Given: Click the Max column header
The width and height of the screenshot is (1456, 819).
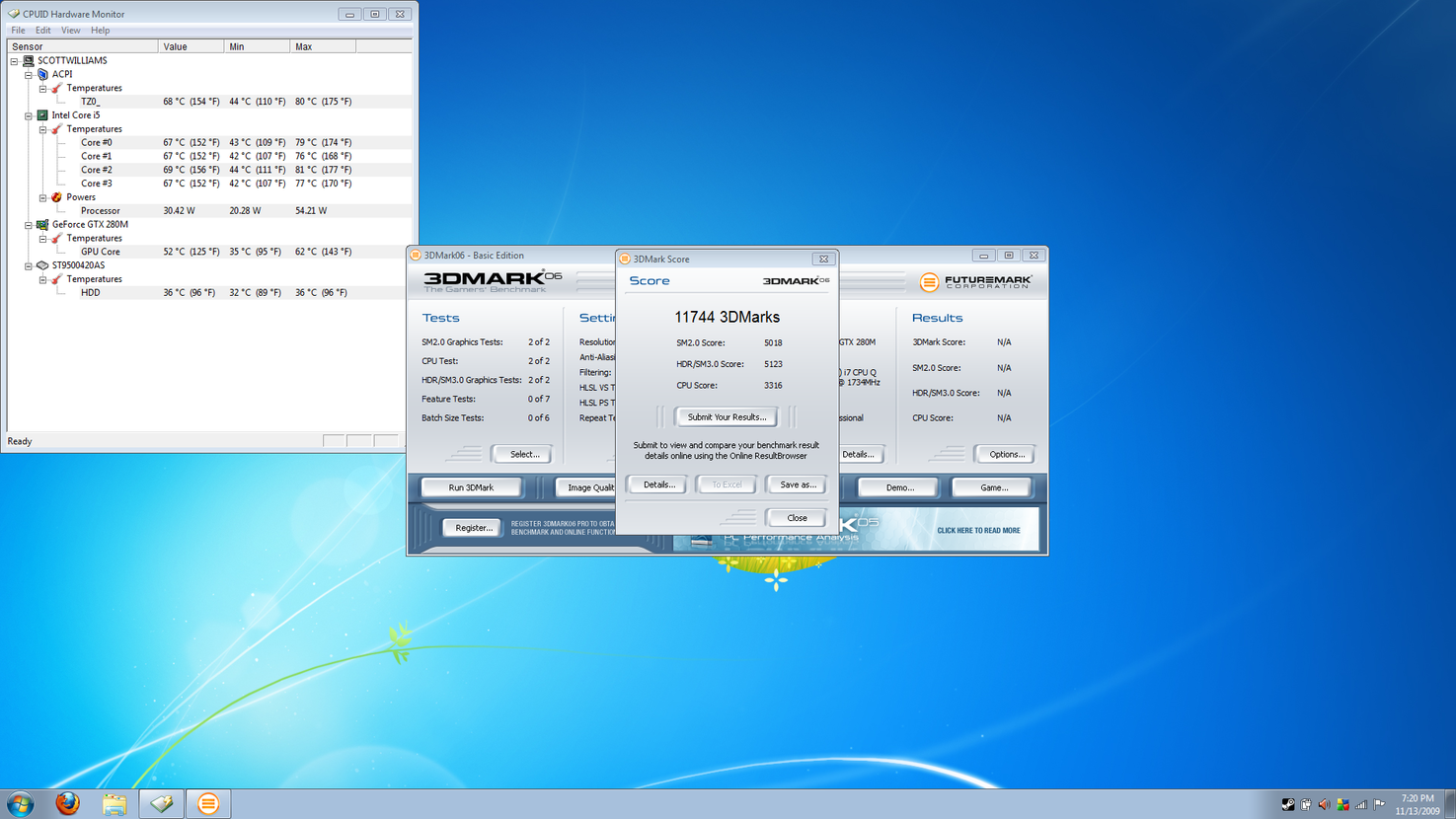Looking at the screenshot, I should tap(323, 46).
